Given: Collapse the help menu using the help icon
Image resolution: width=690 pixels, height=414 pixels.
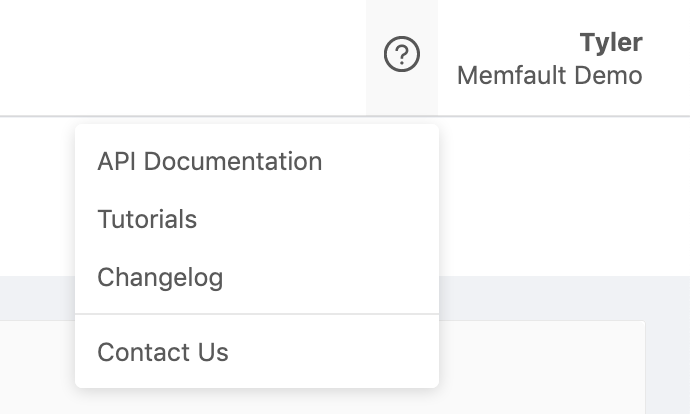Looking at the screenshot, I should 402,54.
